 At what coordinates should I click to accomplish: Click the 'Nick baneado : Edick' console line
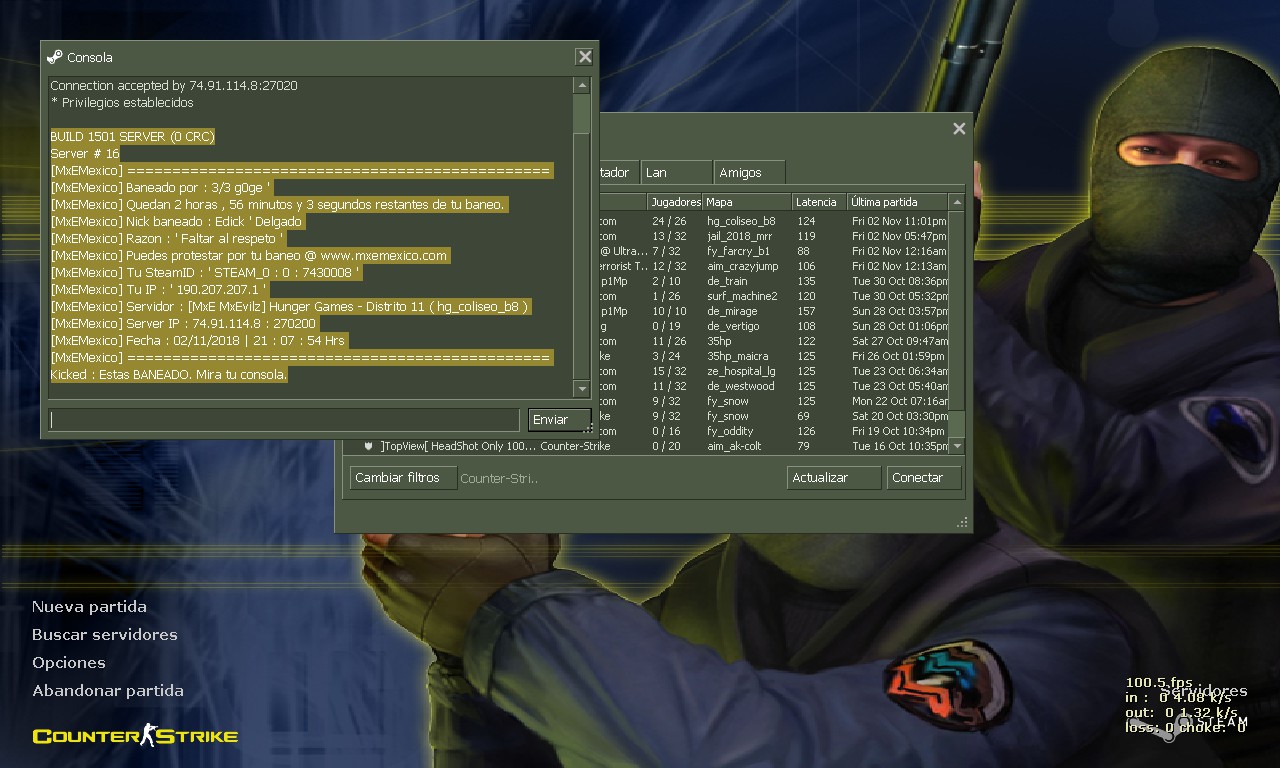click(x=176, y=221)
